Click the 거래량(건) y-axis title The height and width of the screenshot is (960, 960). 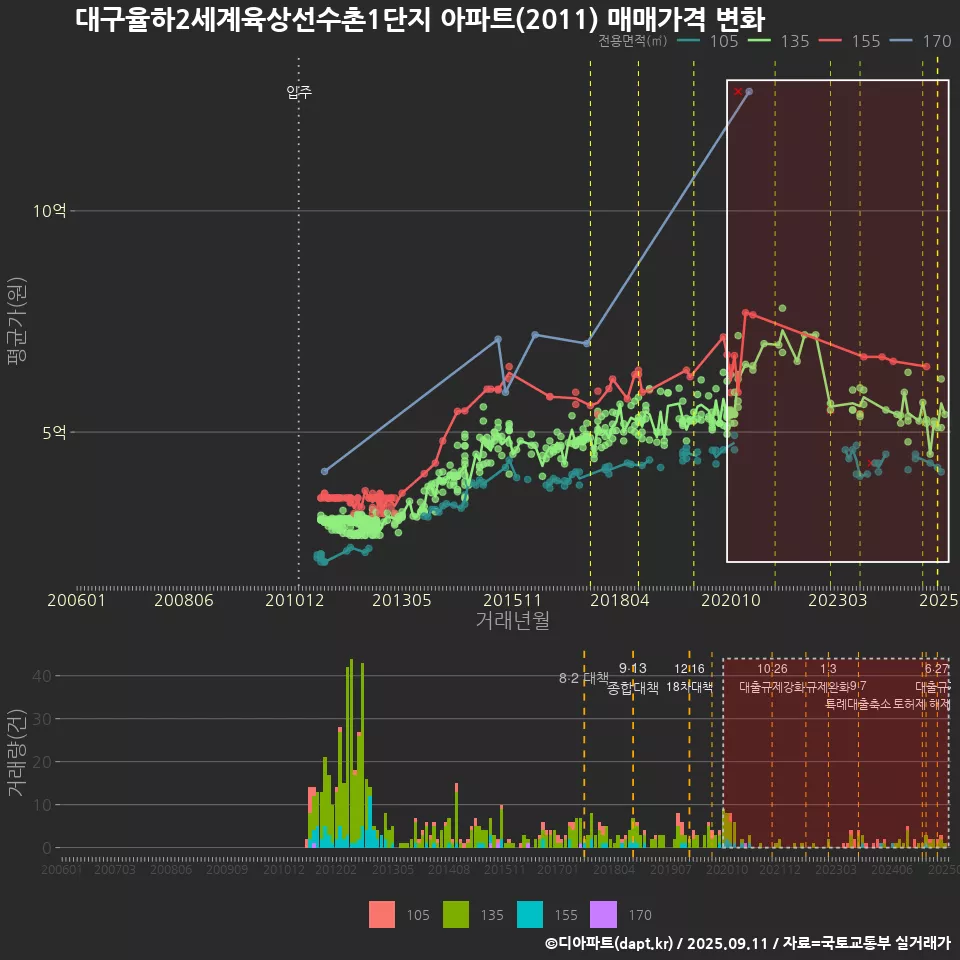(17, 752)
